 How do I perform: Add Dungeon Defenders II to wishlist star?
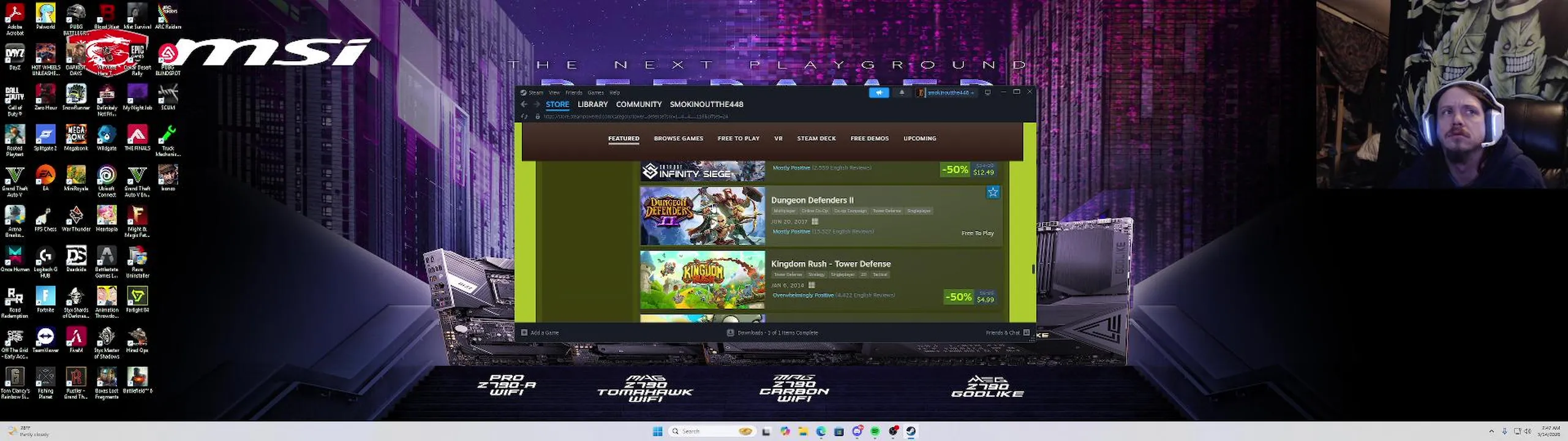993,192
